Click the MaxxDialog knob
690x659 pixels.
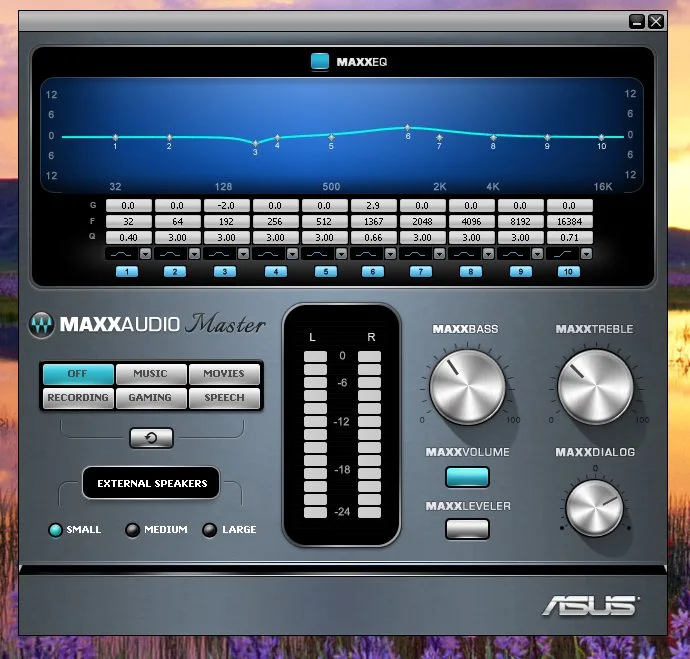pos(595,508)
